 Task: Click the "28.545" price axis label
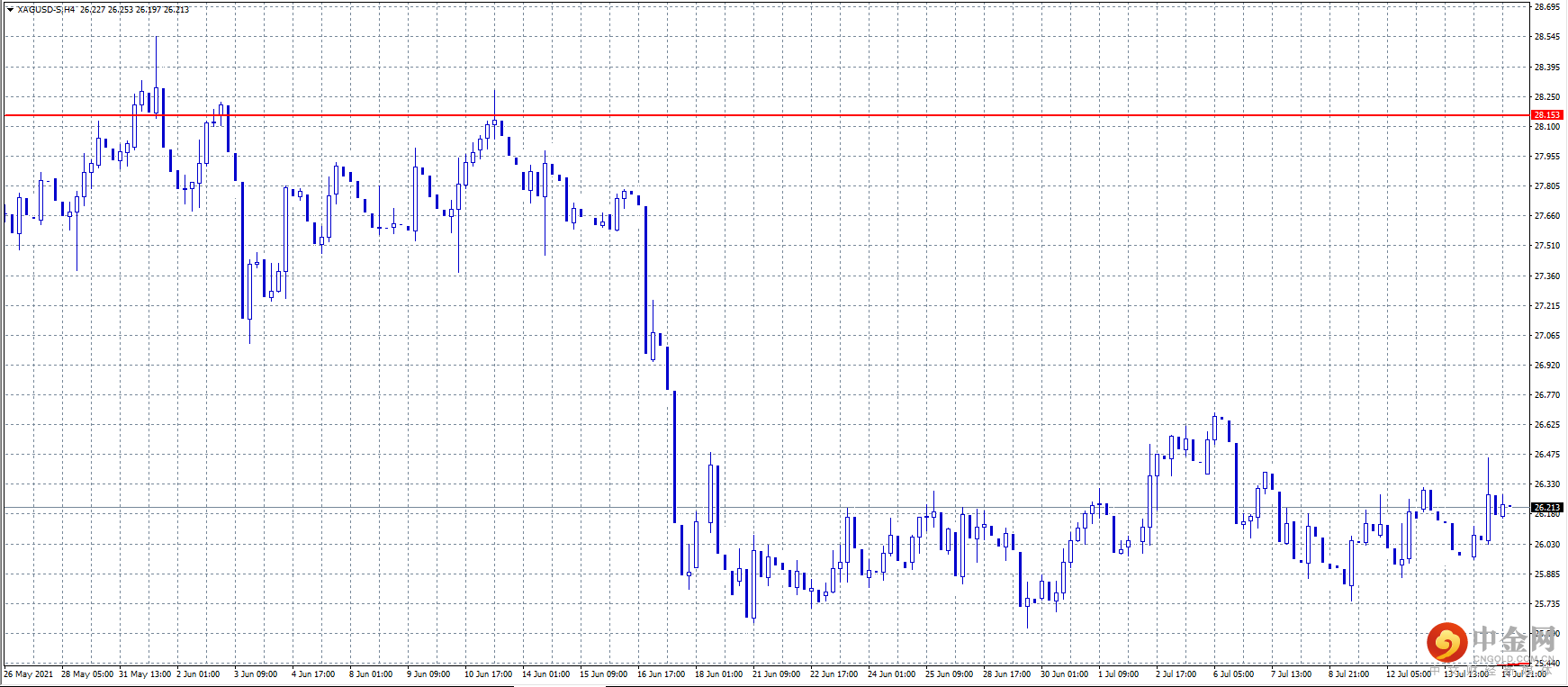pyautogui.click(x=1547, y=37)
